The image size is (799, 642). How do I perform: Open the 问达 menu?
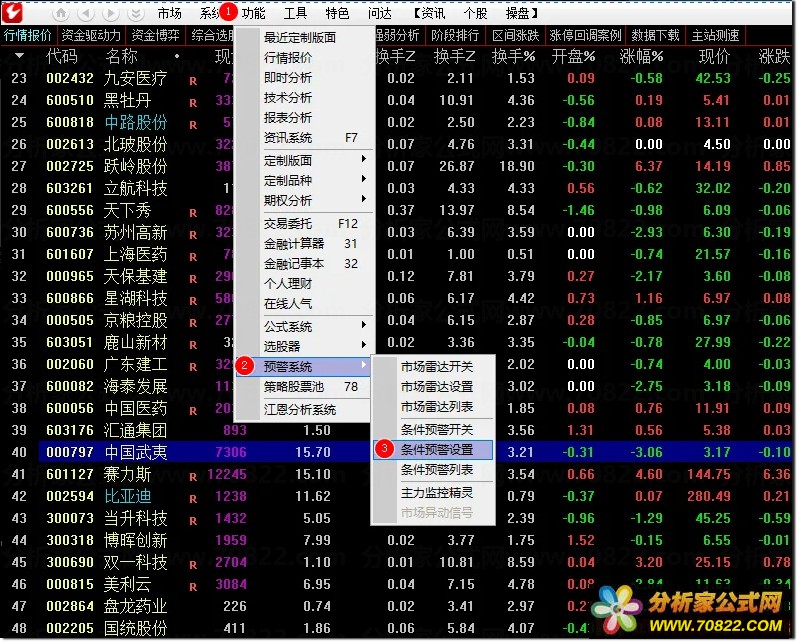(x=380, y=13)
